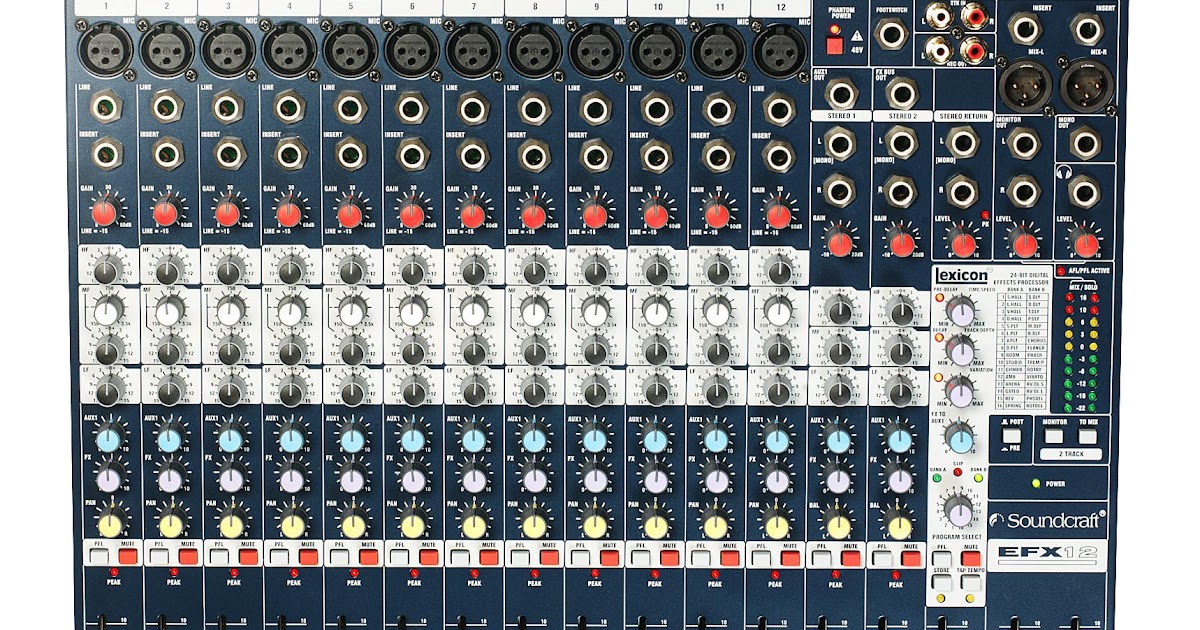
Task: Select the MIX-L XLR output connector
Action: (1025, 84)
